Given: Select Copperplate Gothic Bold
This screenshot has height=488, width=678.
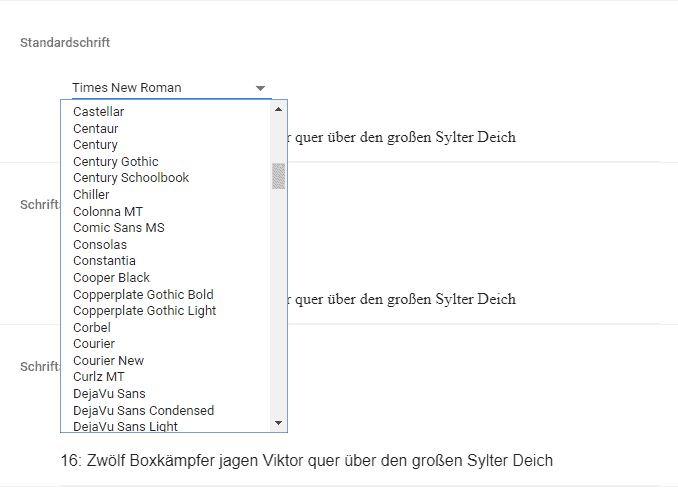Looking at the screenshot, I should point(166,294).
